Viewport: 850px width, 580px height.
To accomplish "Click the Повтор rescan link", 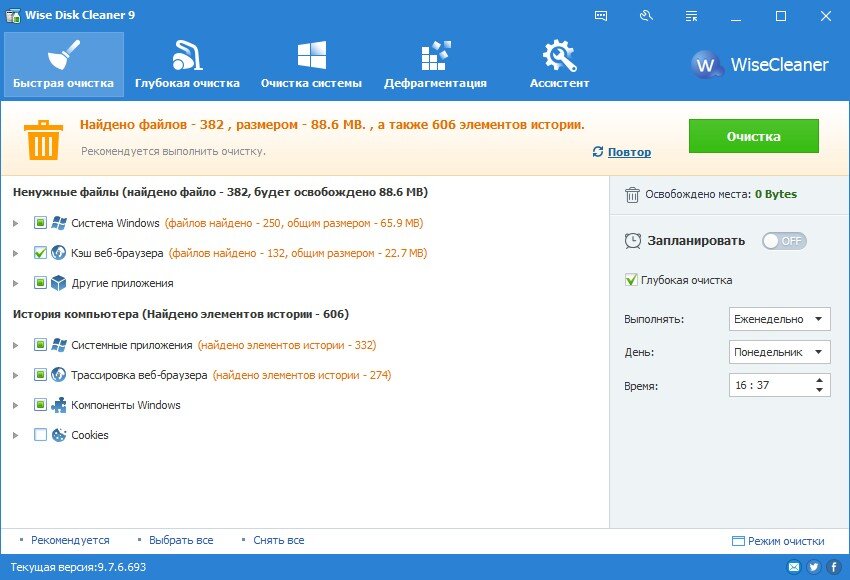I will click(629, 152).
